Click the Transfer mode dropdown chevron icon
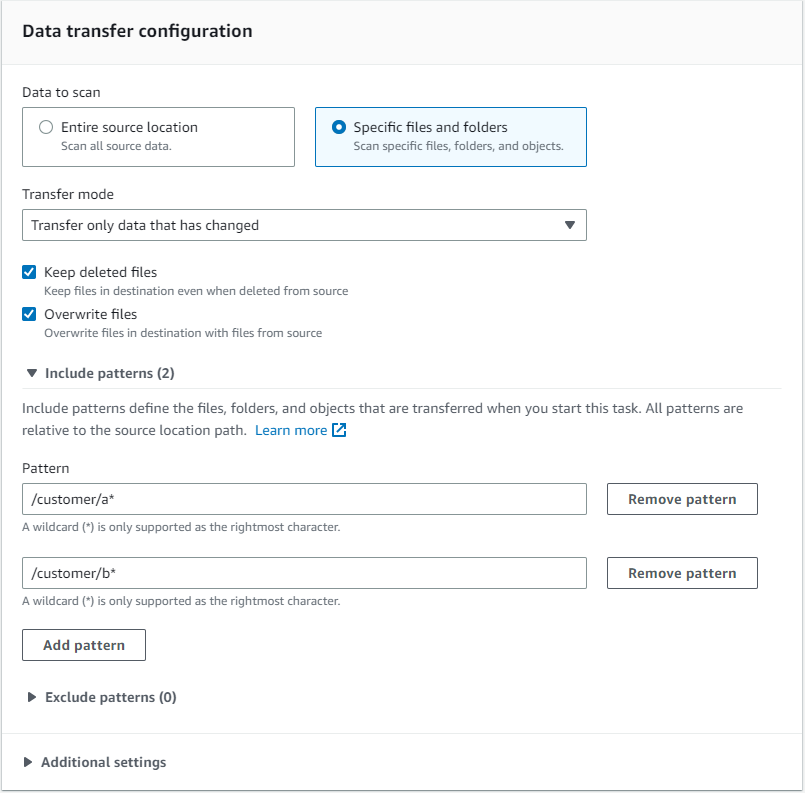805x793 pixels. [x=571, y=224]
